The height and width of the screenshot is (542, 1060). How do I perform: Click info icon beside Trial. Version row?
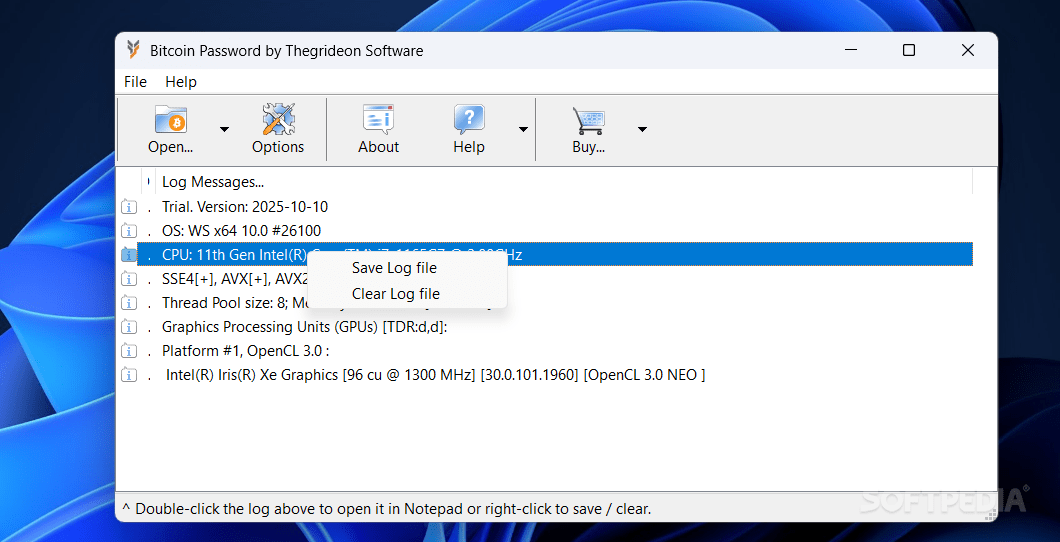point(128,207)
